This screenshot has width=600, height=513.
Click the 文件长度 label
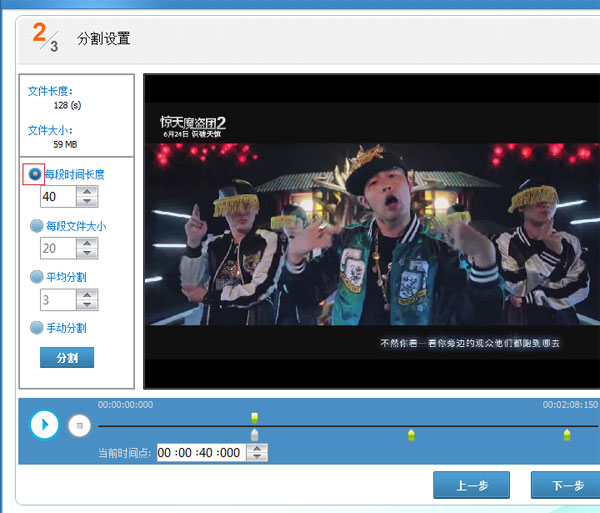[x=50, y=91]
